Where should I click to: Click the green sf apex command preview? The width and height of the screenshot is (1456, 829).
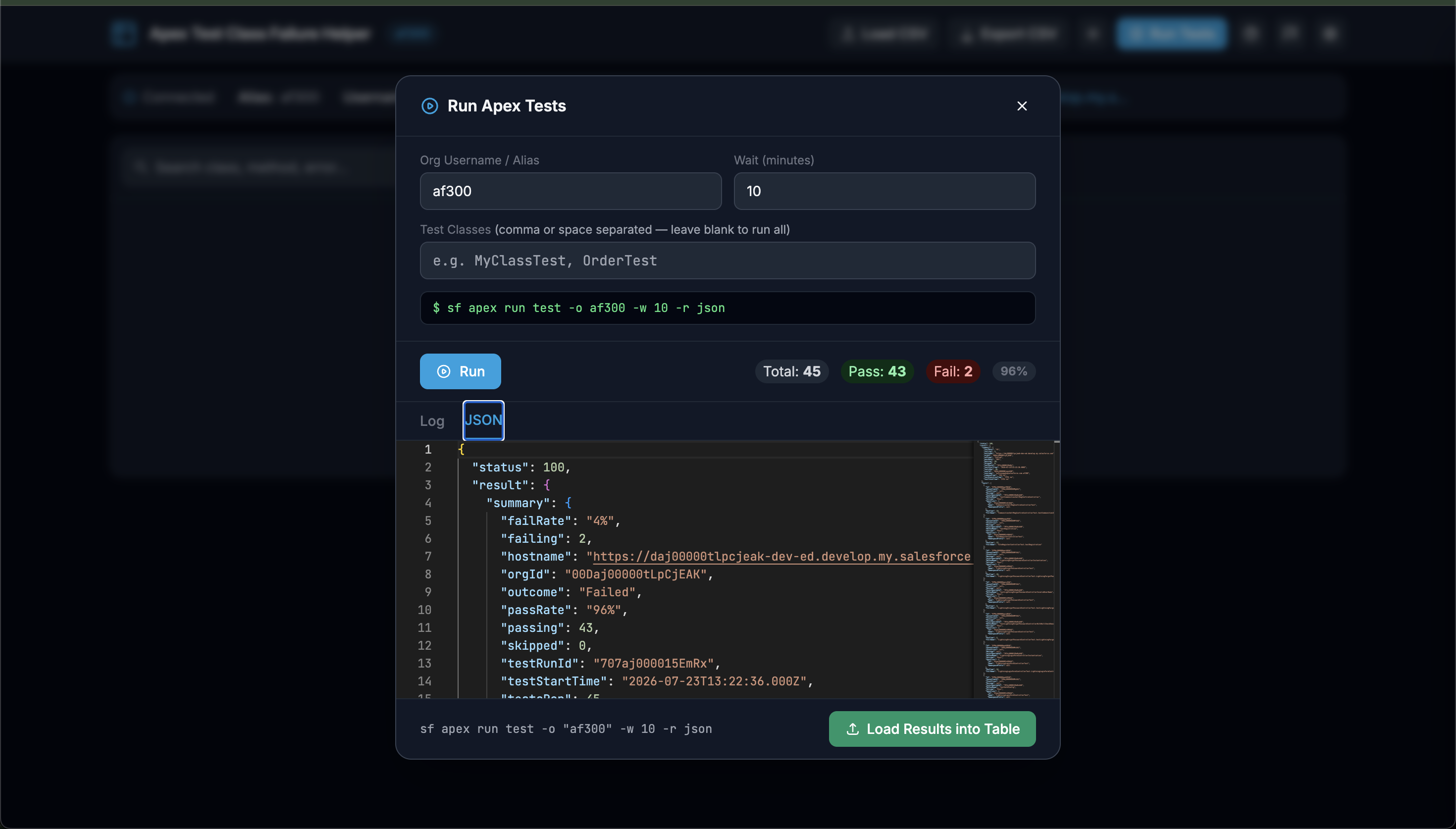(x=728, y=308)
